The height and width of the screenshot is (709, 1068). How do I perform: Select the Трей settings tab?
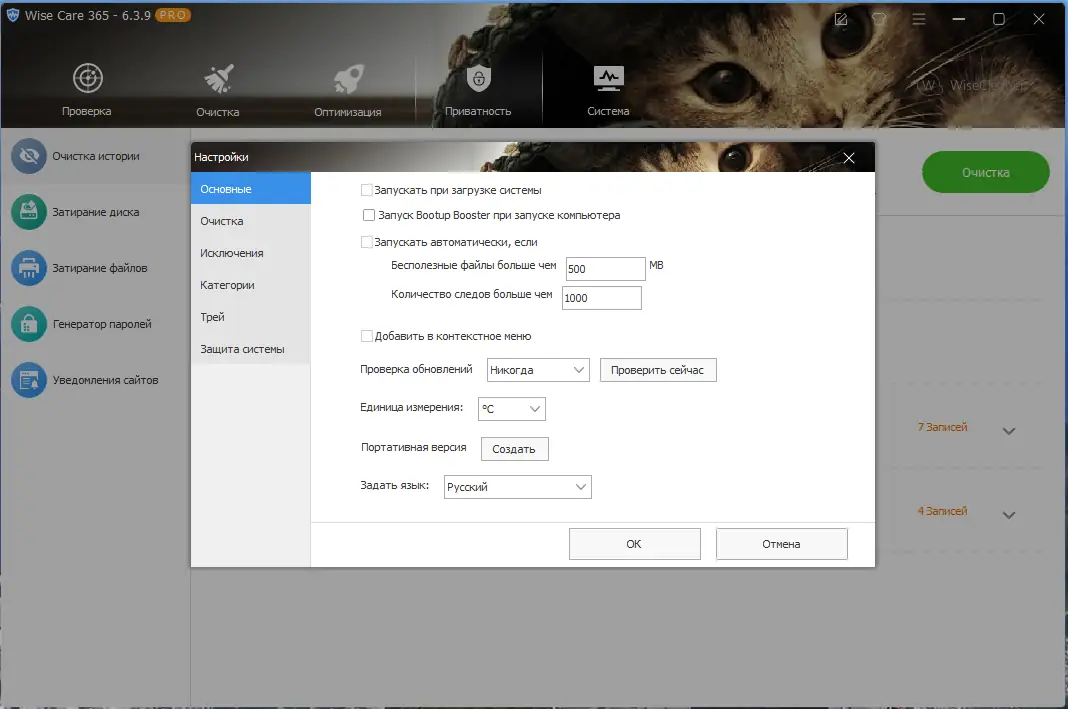click(251, 317)
